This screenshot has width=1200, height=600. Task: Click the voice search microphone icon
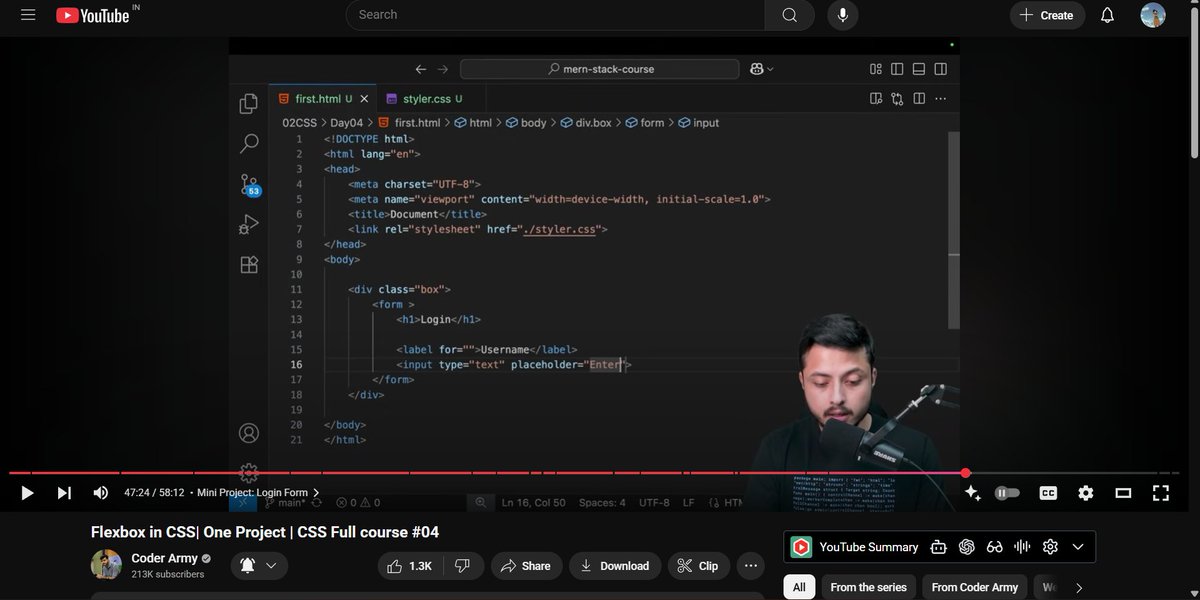click(842, 15)
